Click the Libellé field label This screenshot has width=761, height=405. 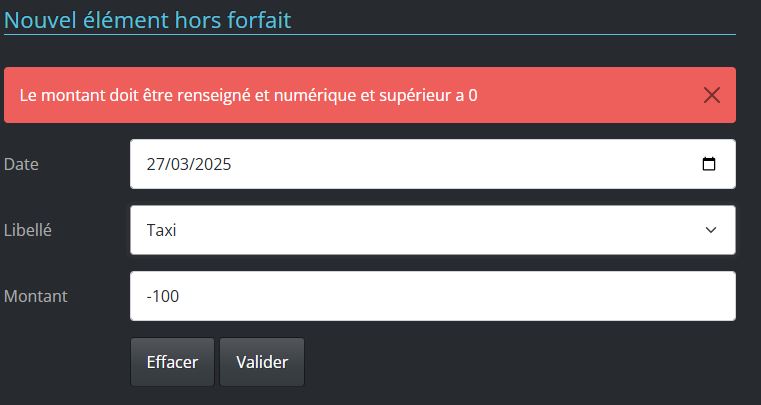click(x=28, y=230)
